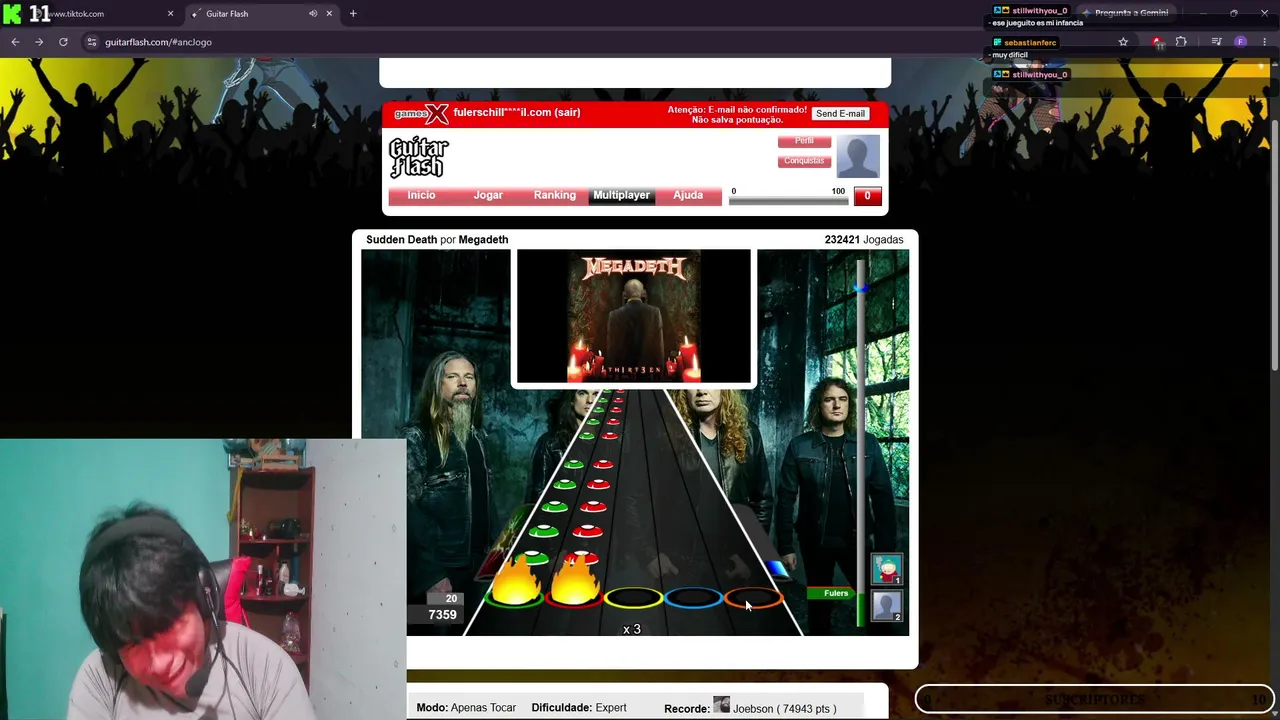The width and height of the screenshot is (1280, 720).
Task: Click the red fret button on the highway
Action: click(x=574, y=598)
